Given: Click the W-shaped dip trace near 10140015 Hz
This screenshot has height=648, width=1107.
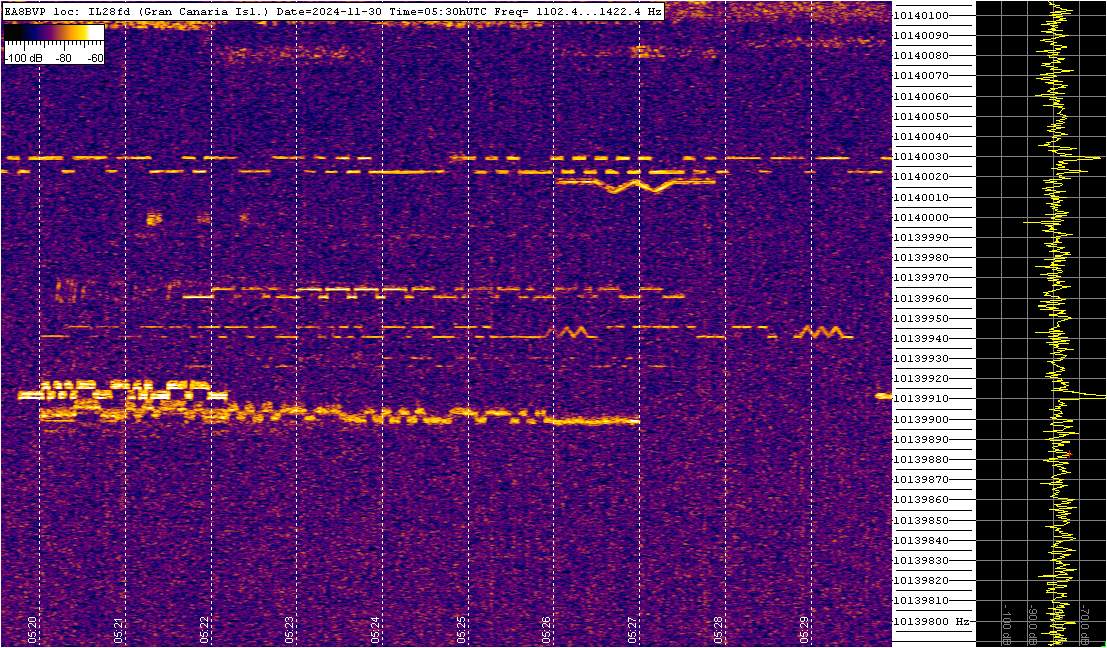Looking at the screenshot, I should (x=638, y=185).
